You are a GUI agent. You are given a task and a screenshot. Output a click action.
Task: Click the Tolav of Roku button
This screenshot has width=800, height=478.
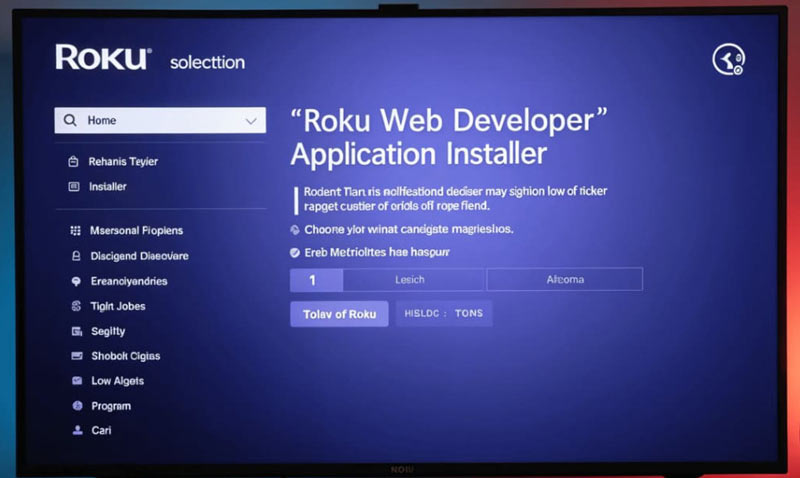tap(339, 314)
